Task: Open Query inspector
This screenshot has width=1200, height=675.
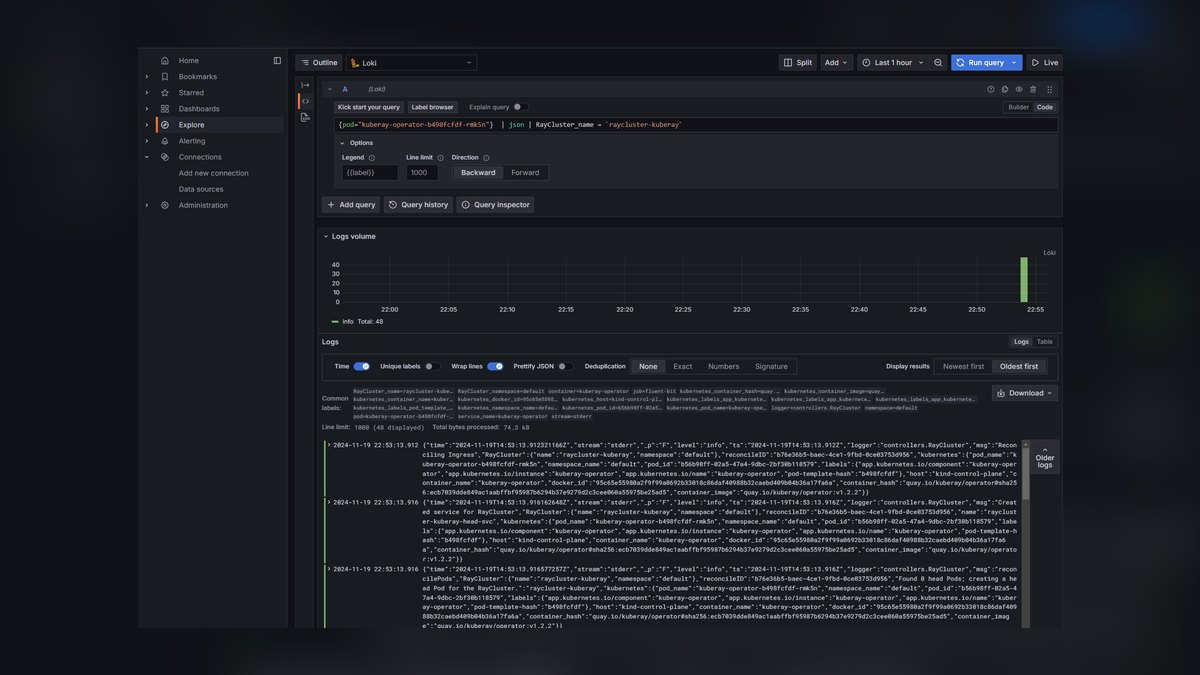Action: coord(495,205)
